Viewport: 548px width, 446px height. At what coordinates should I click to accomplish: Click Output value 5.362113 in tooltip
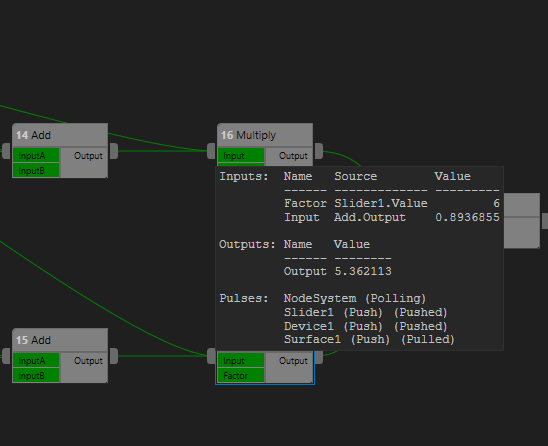(363, 271)
